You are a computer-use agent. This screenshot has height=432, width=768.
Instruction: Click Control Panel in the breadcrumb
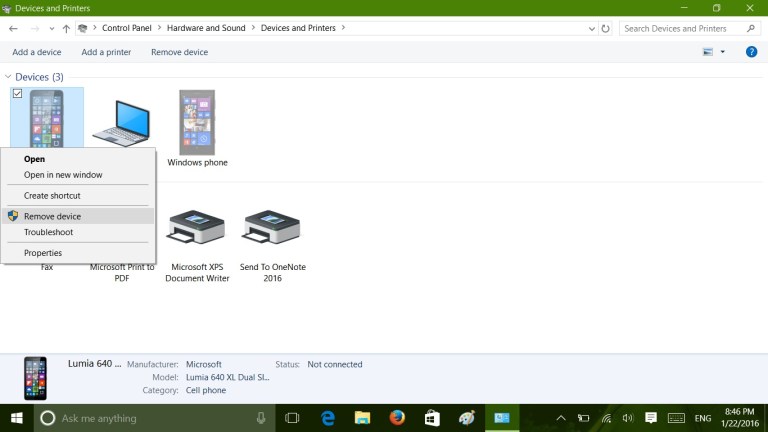[x=126, y=28]
